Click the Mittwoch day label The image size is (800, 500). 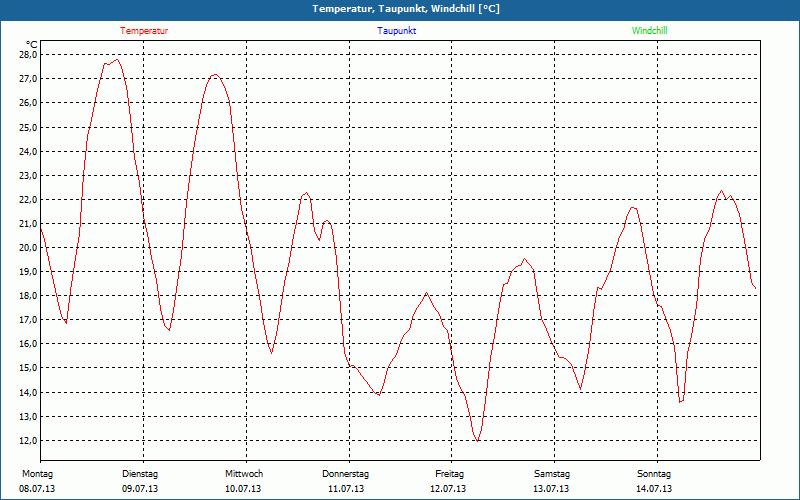click(244, 474)
